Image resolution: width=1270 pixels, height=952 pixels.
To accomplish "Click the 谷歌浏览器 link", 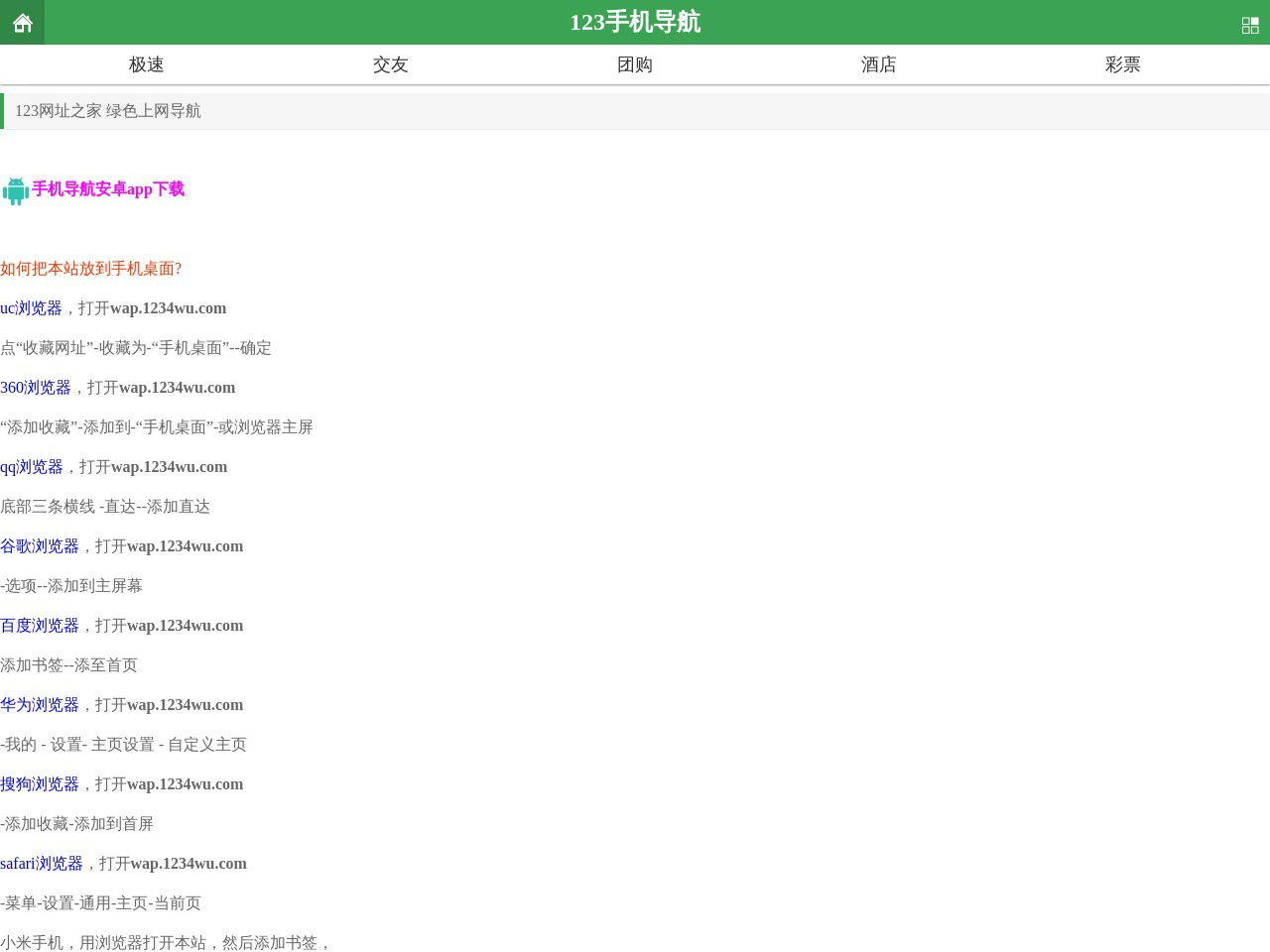I will tap(40, 546).
